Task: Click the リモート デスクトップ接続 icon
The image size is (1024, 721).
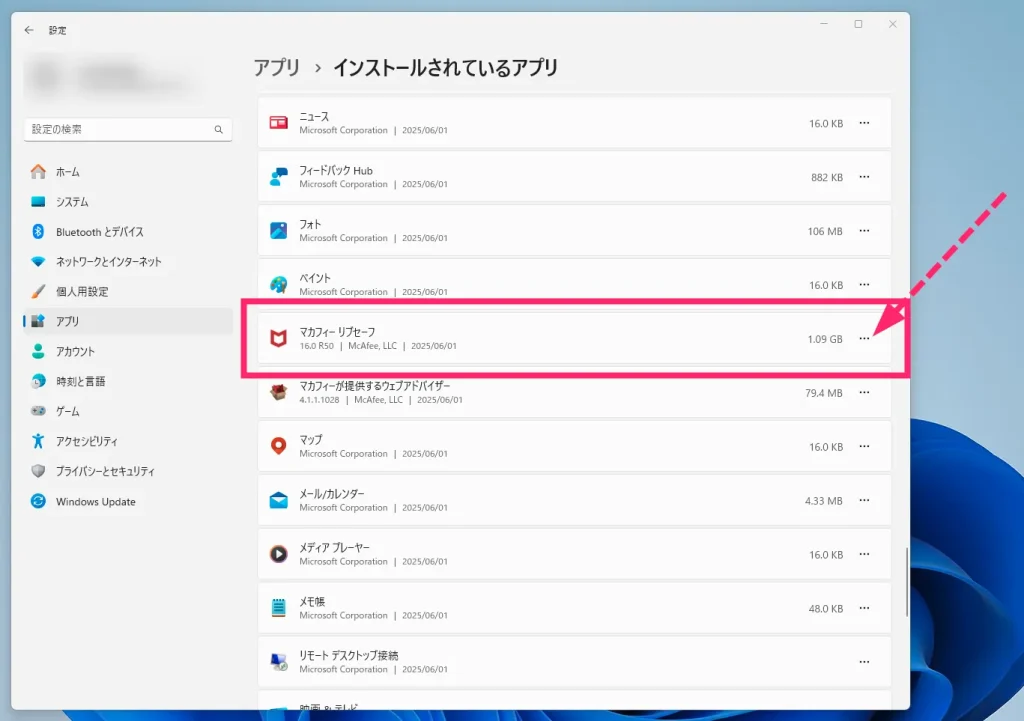Action: [x=279, y=662]
